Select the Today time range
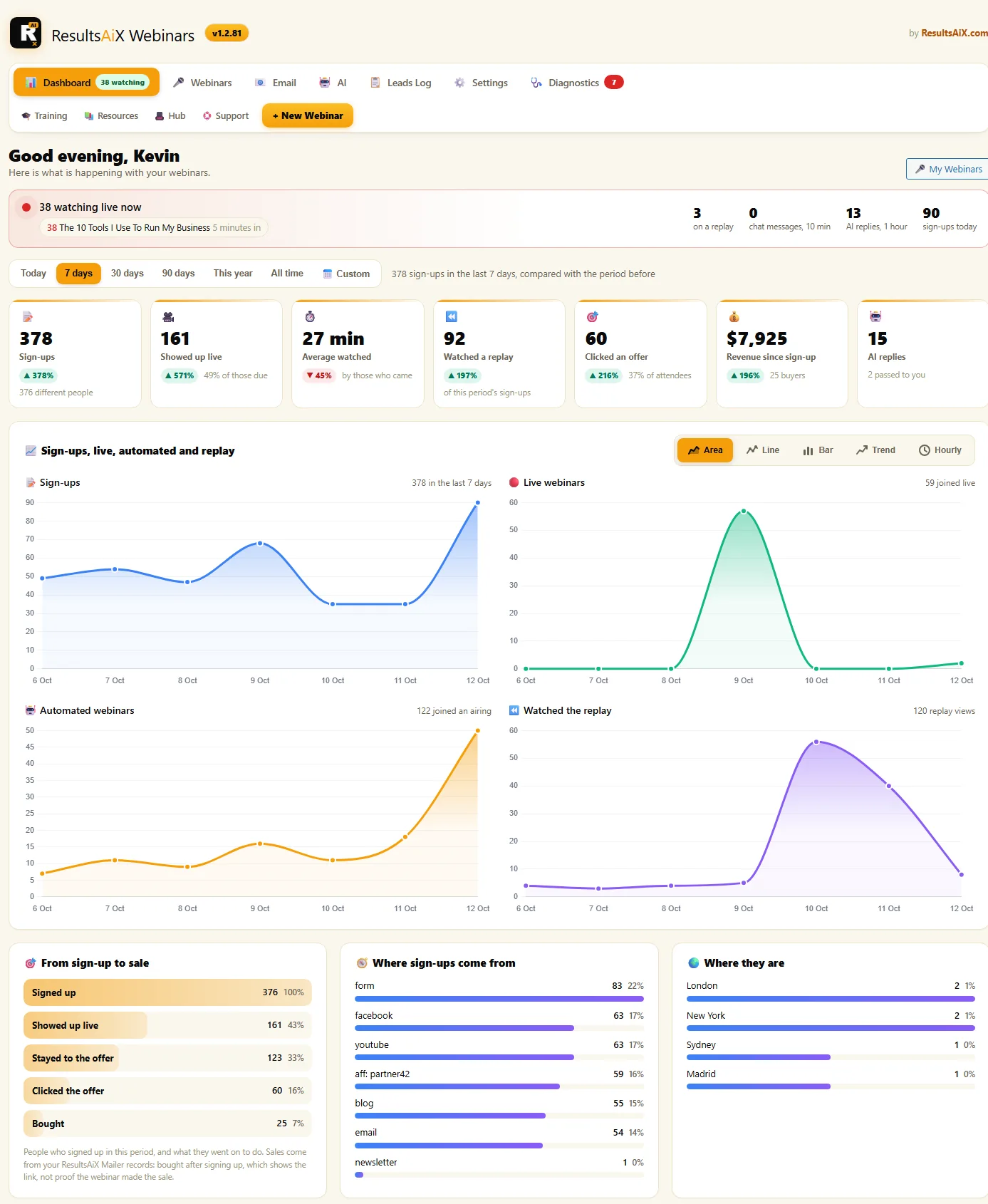Image resolution: width=988 pixels, height=1204 pixels. click(x=33, y=274)
